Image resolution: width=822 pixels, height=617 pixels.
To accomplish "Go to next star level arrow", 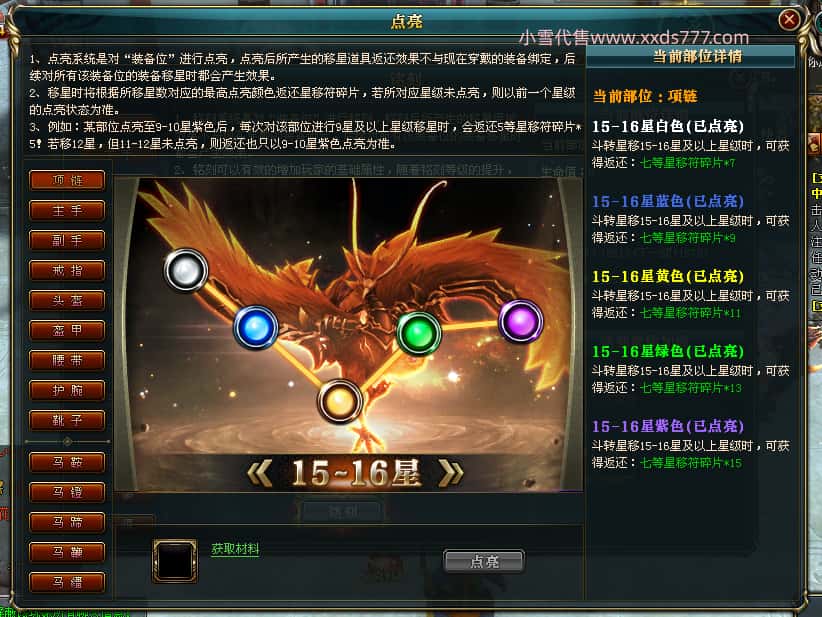I will coord(450,472).
